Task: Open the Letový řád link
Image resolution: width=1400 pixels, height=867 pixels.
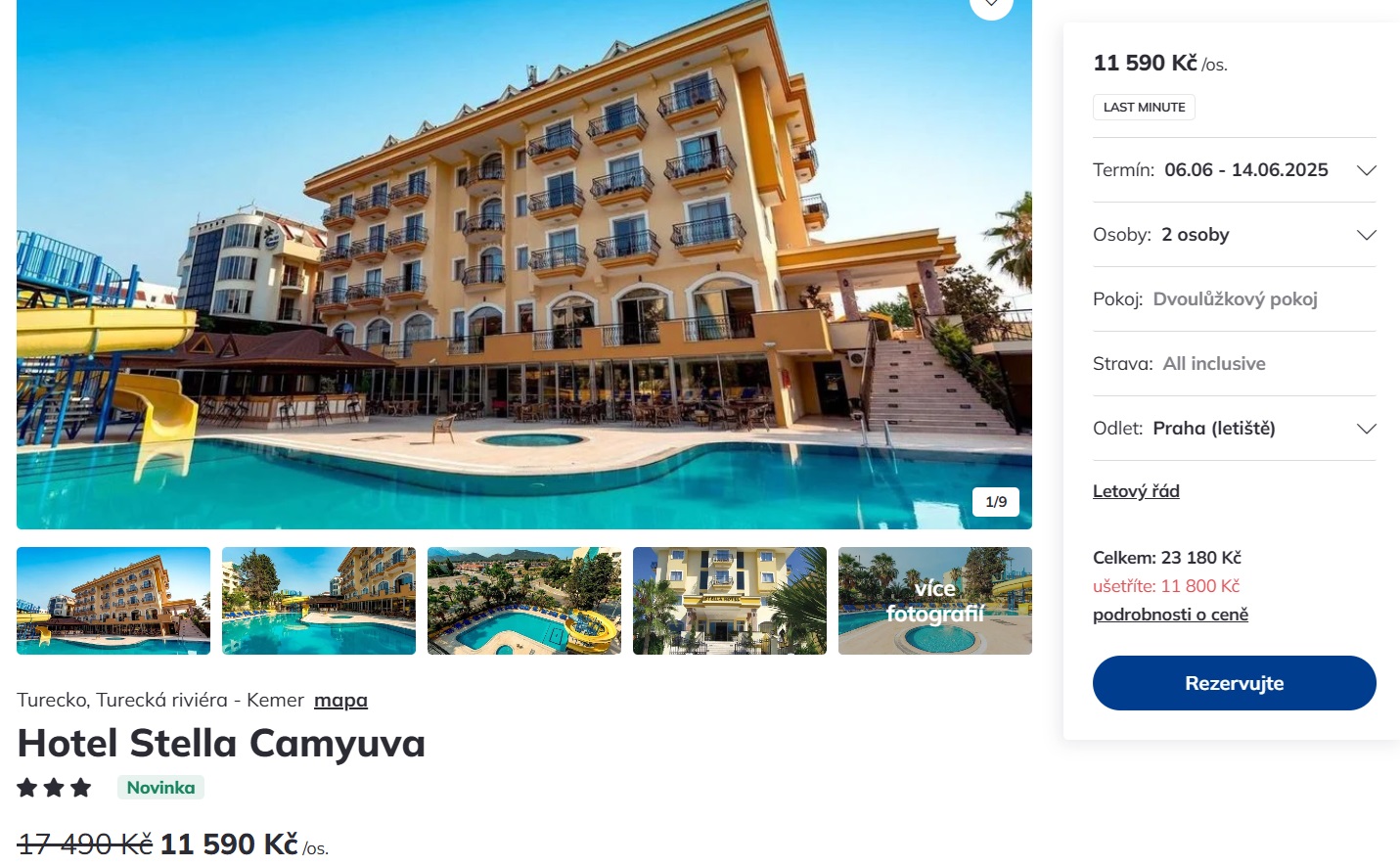Action: pos(1136,491)
